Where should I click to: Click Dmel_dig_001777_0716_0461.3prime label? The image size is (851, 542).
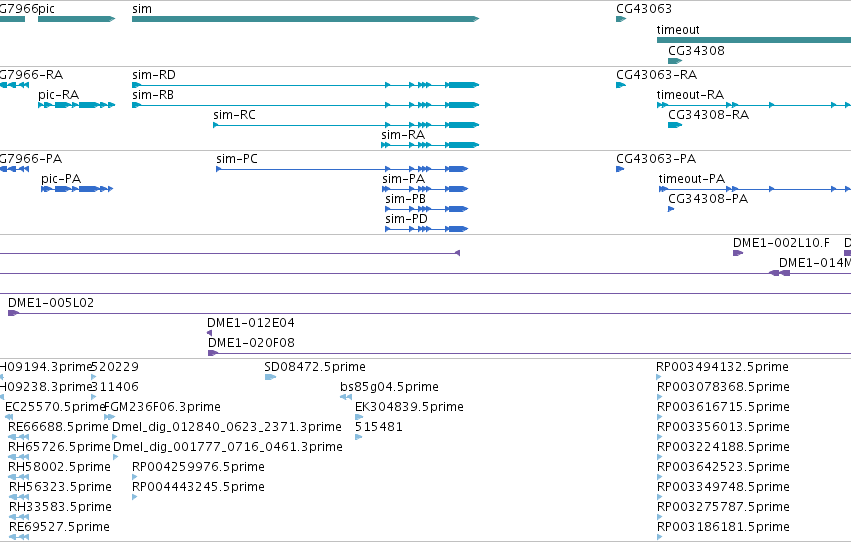point(228,447)
